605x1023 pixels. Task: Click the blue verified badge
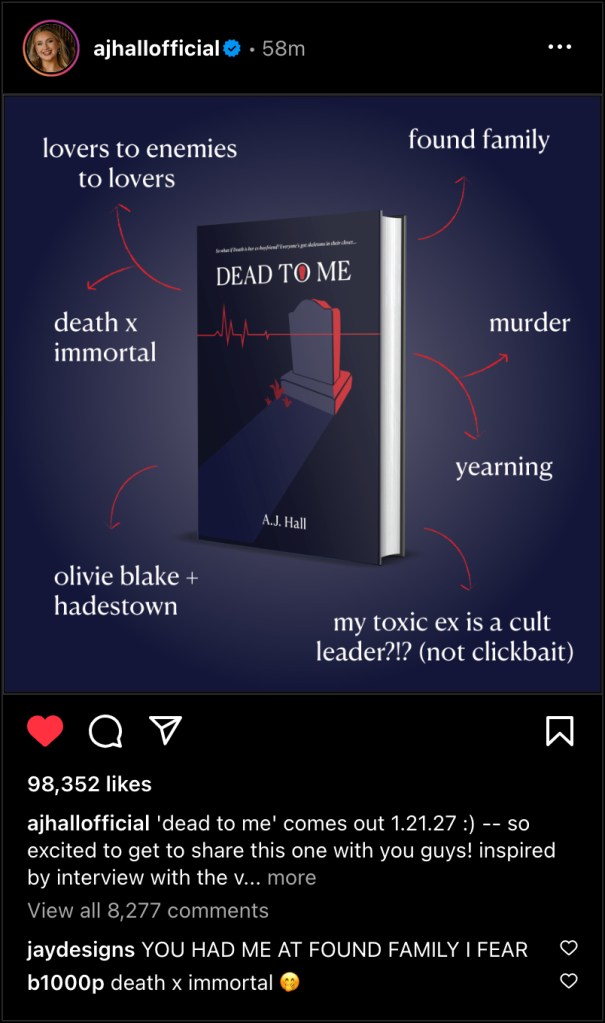pos(232,48)
